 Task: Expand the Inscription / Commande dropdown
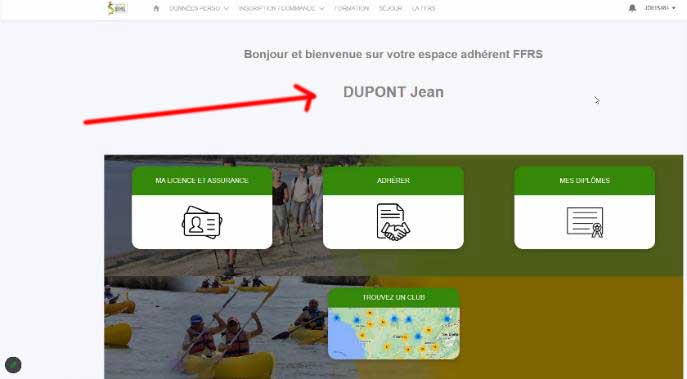pyautogui.click(x=281, y=8)
